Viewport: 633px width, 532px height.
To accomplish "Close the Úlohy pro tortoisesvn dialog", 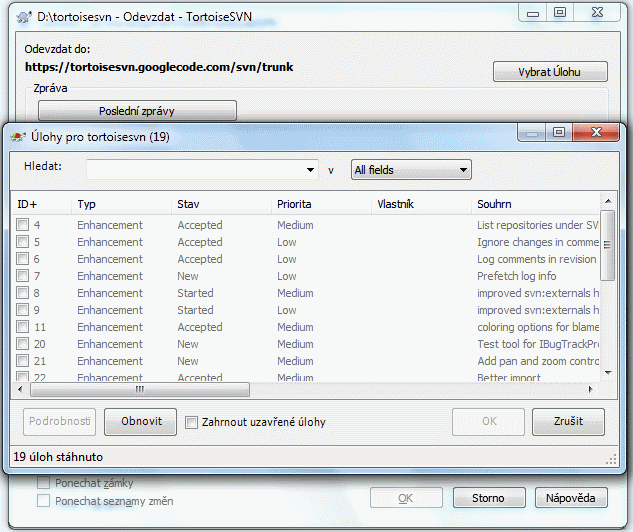I will 596,132.
